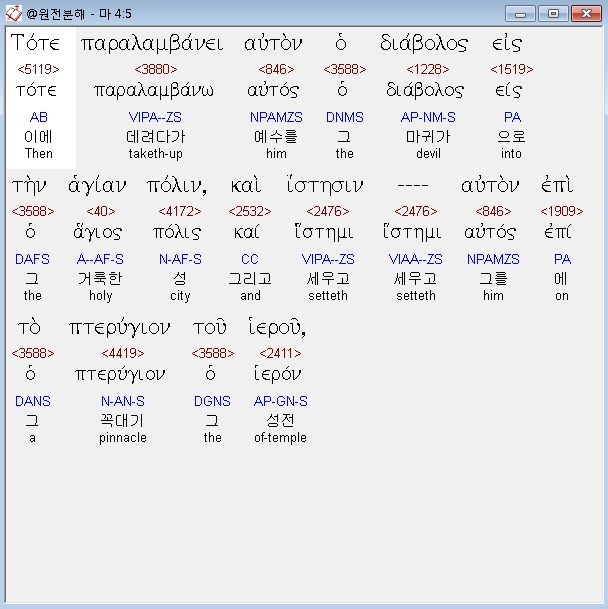Click Strong's number <1228>
The width and height of the screenshot is (608, 609).
point(427,69)
